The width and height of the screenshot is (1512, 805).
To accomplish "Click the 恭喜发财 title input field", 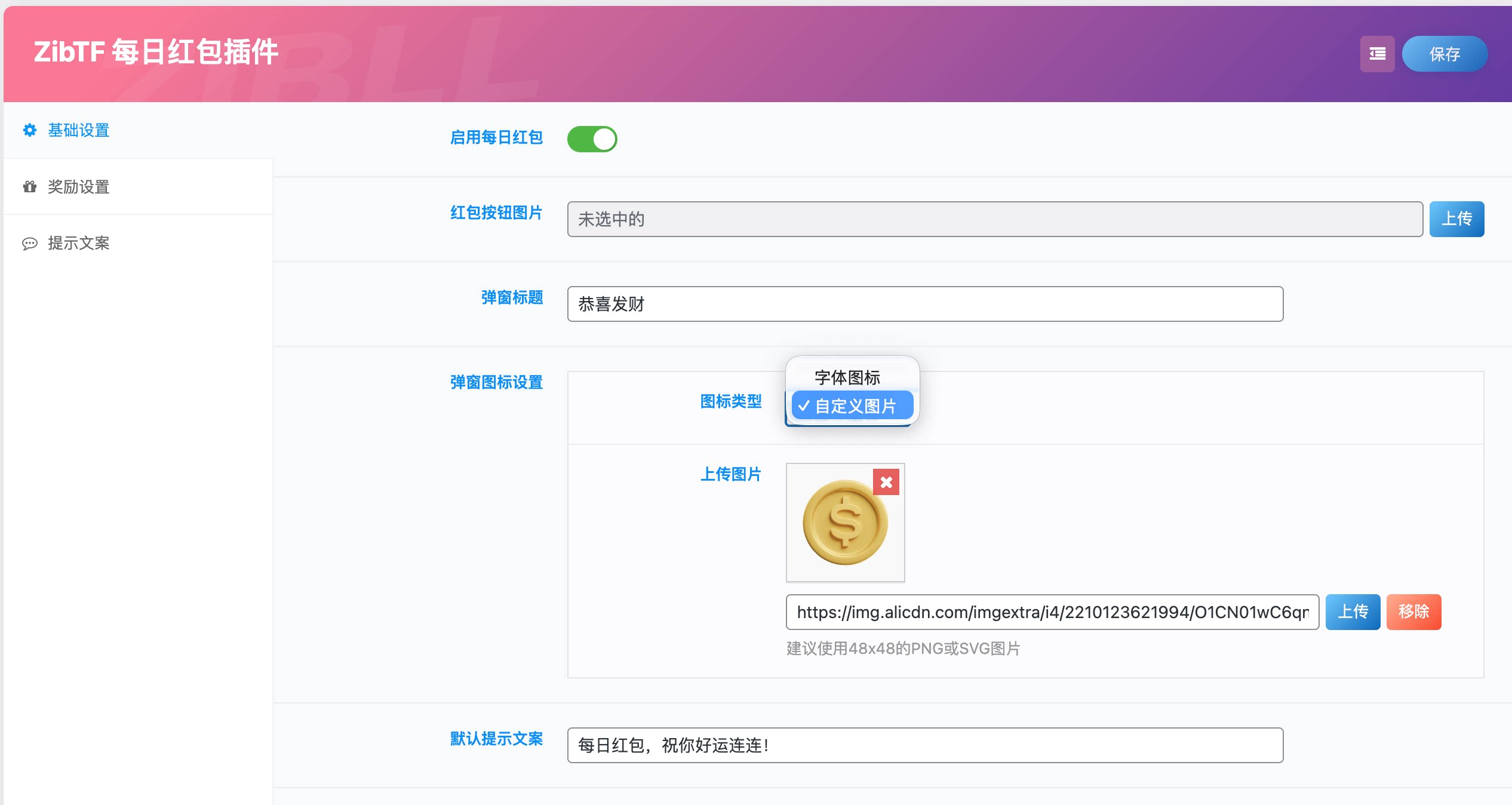I will (x=925, y=304).
